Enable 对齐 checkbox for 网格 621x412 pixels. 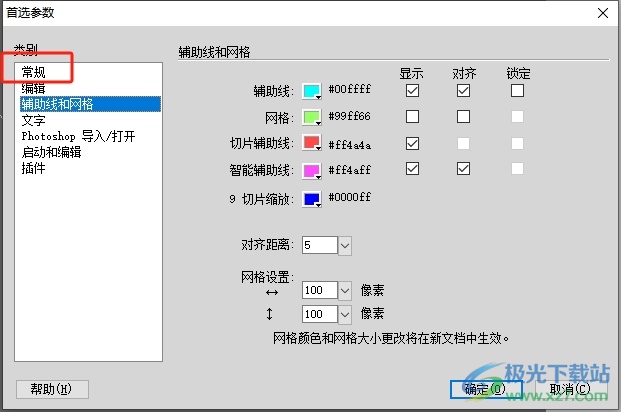[463, 116]
